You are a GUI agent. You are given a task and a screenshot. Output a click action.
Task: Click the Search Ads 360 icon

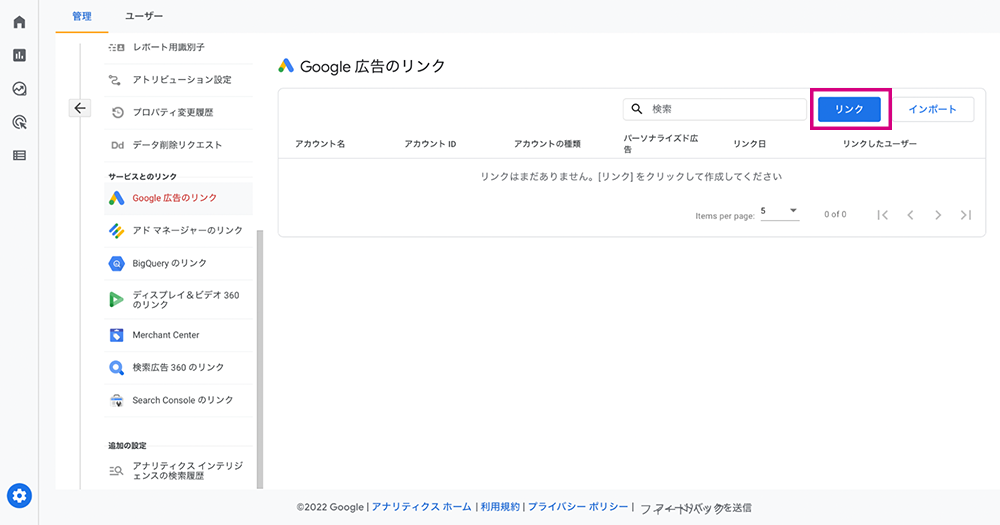[116, 367]
